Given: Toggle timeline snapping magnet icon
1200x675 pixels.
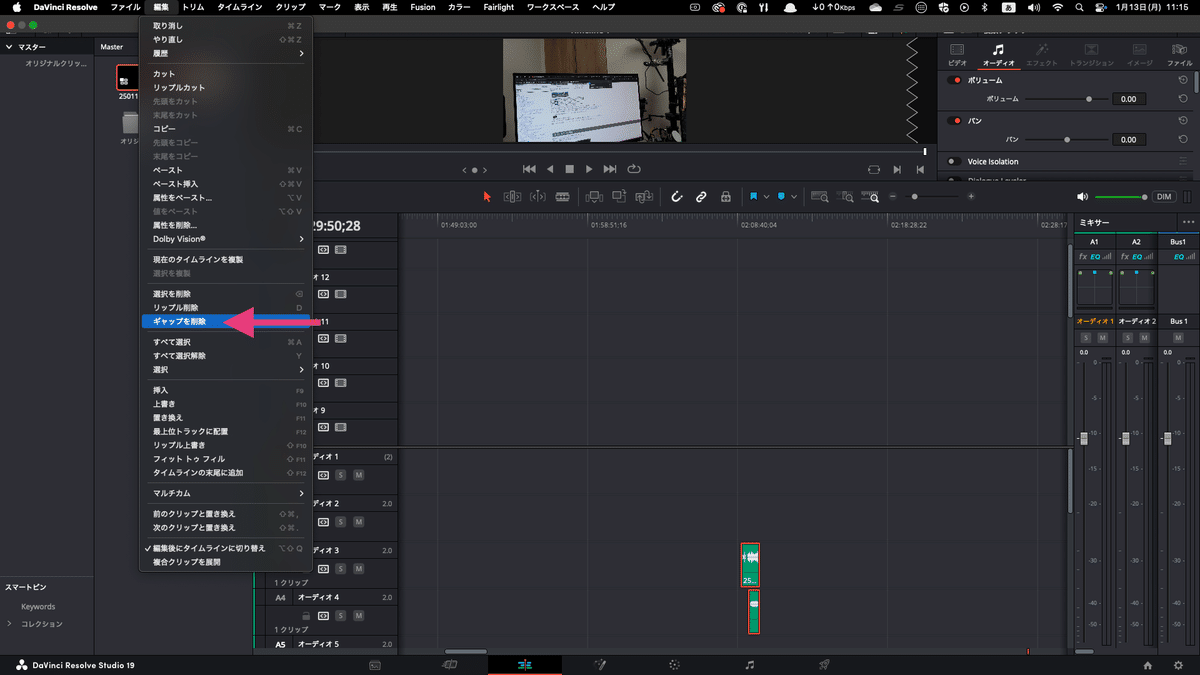Looking at the screenshot, I should 676,197.
